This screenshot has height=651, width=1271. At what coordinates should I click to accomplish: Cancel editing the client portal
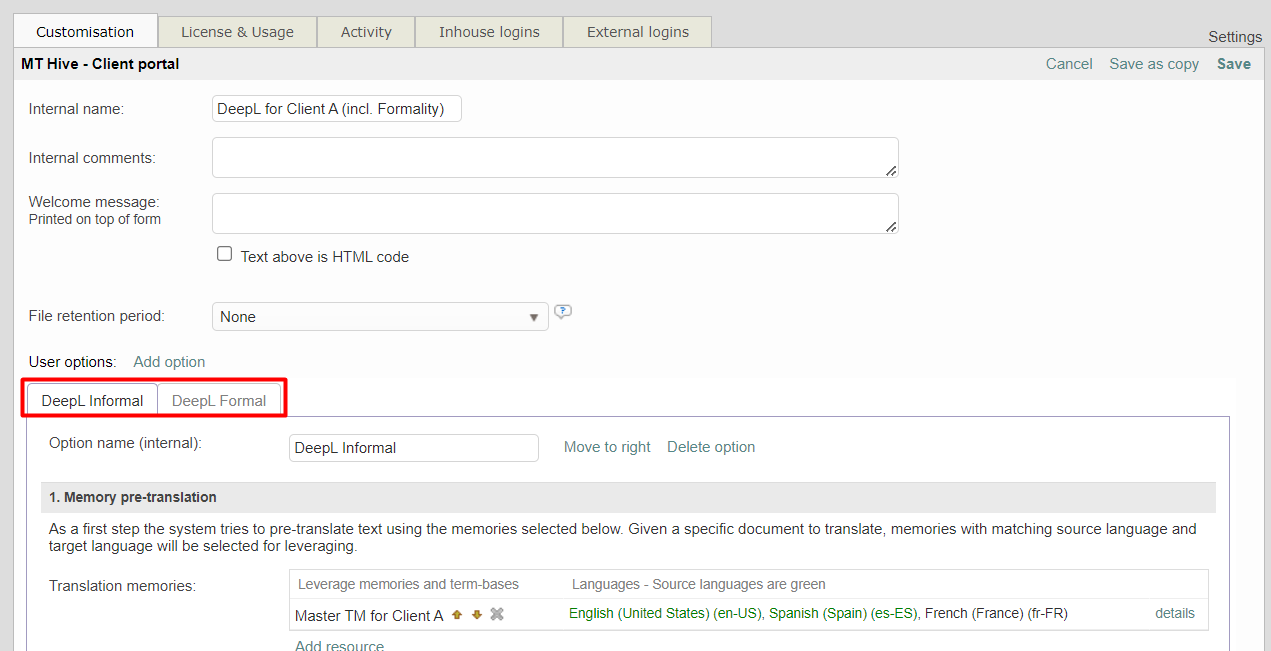pyautogui.click(x=1069, y=64)
